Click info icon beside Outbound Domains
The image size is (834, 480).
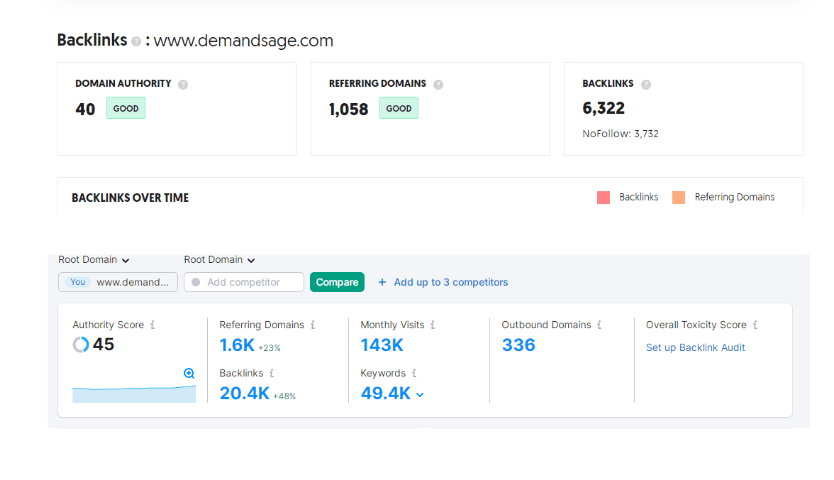599,325
